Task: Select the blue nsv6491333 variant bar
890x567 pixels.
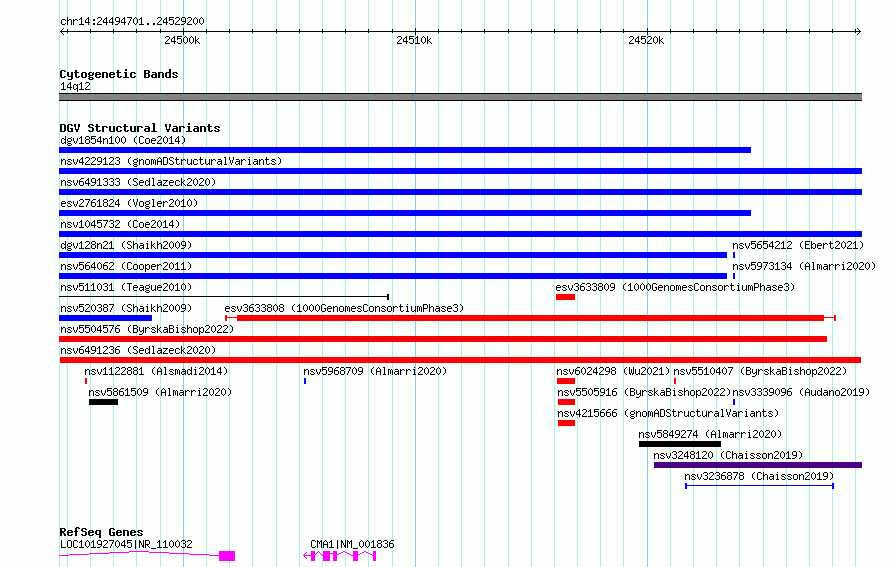Action: point(460,192)
